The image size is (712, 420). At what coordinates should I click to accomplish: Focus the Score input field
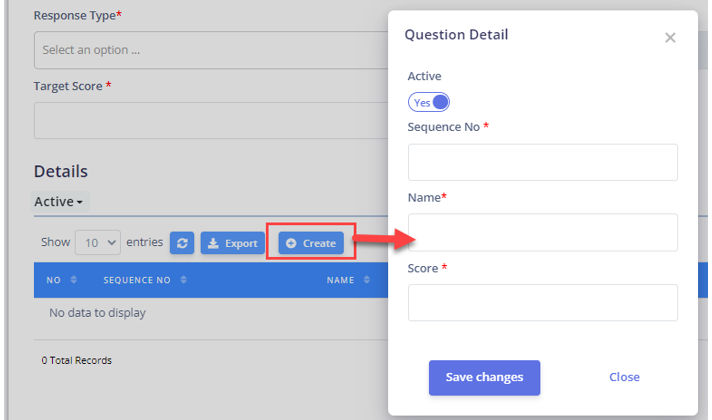[x=543, y=303]
